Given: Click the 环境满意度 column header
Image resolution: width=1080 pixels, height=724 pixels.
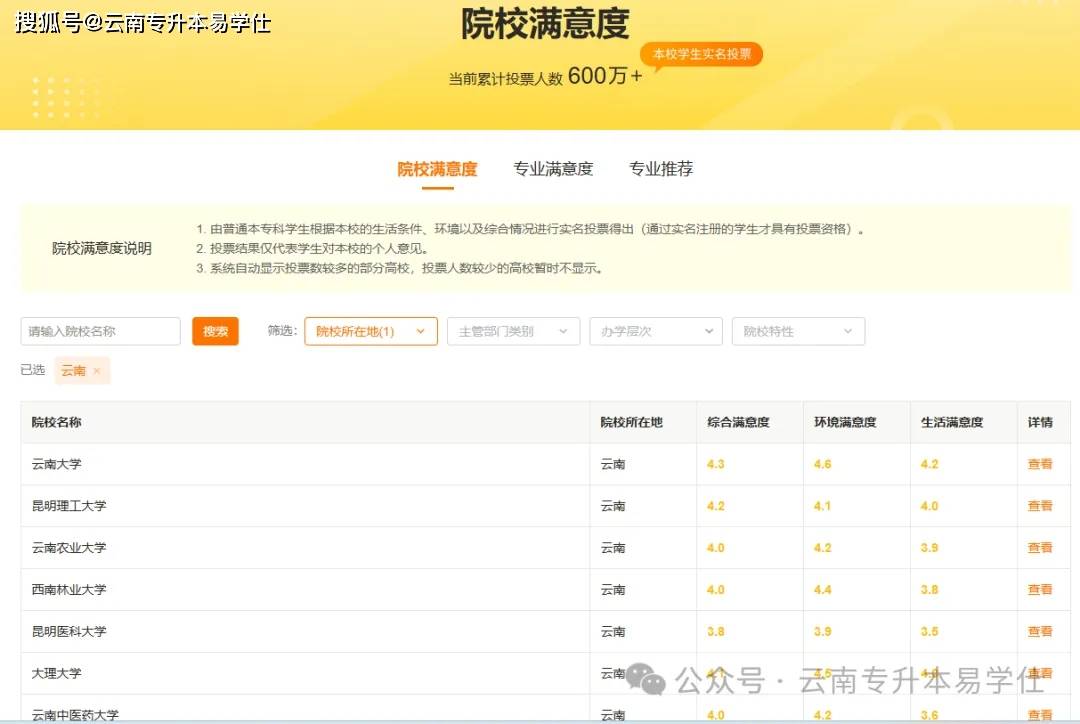Looking at the screenshot, I should (x=845, y=422).
